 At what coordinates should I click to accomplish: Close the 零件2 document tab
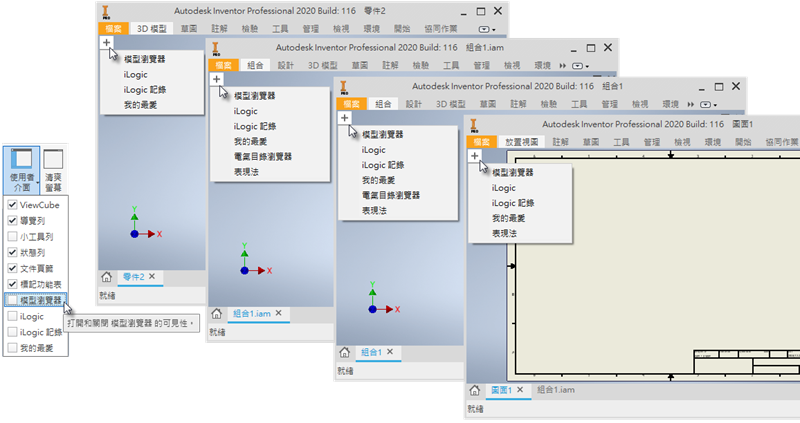point(152,277)
